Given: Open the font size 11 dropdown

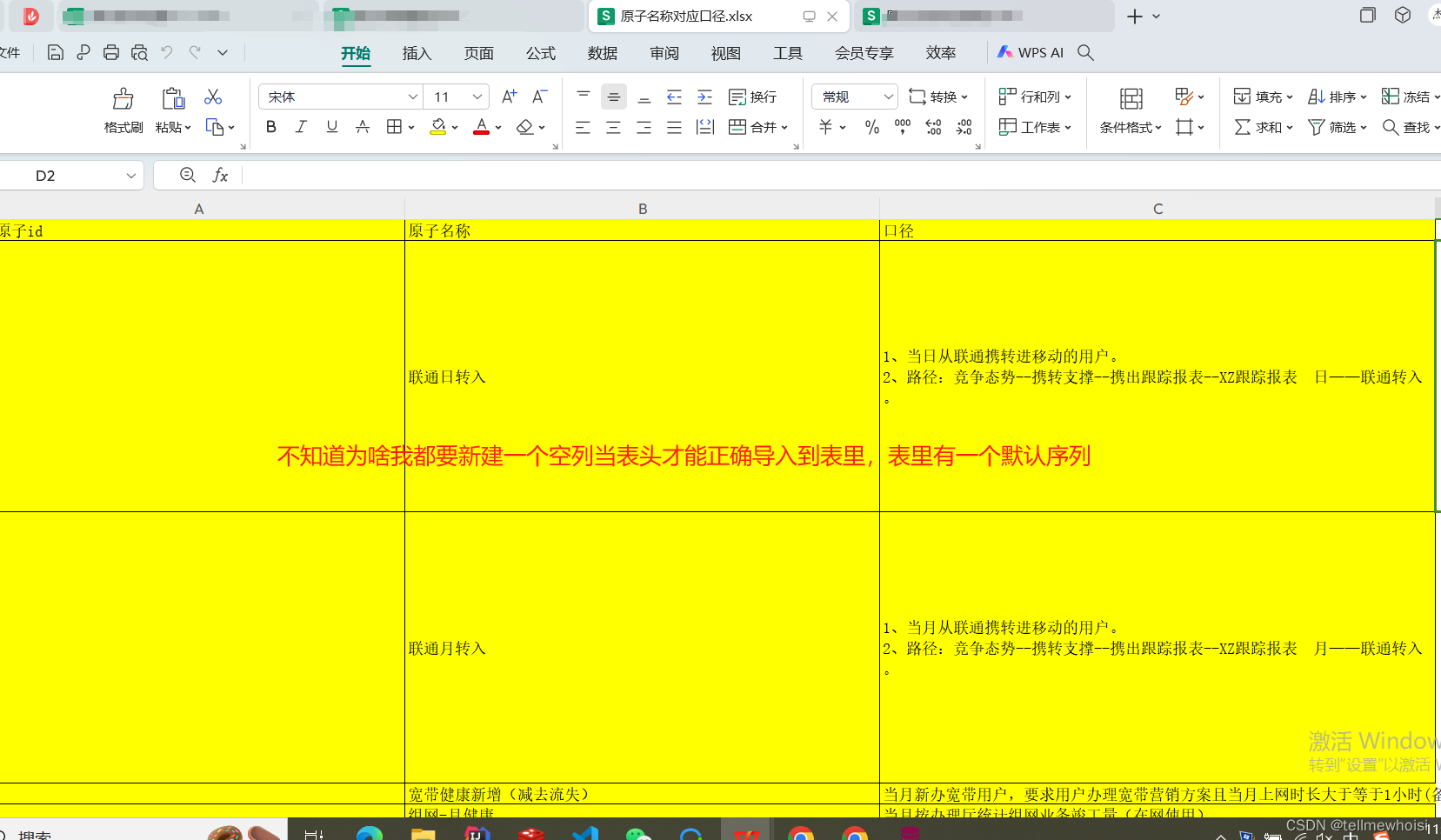Looking at the screenshot, I should pos(477,97).
